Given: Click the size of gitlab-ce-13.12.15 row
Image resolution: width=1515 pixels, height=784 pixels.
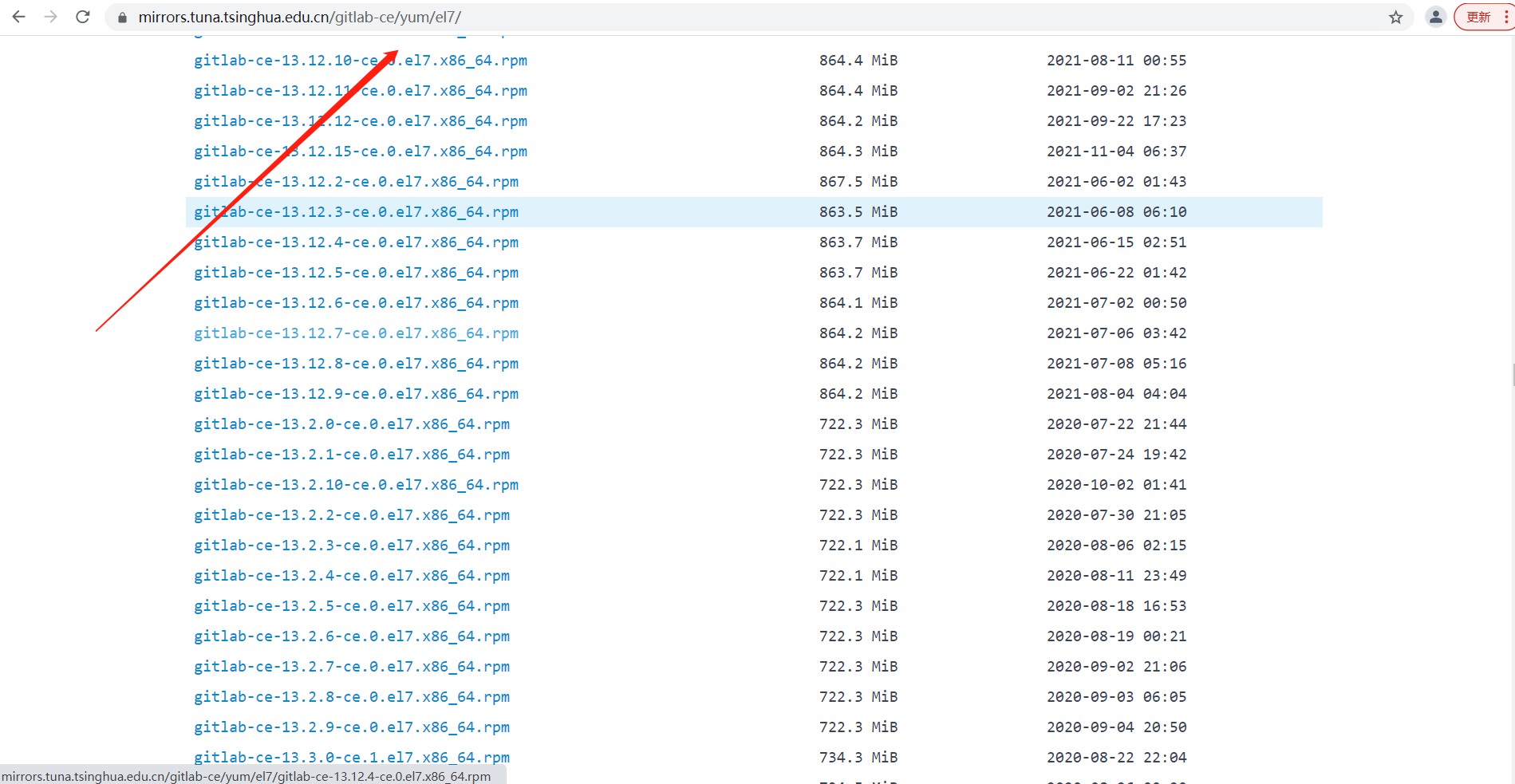Looking at the screenshot, I should click(858, 152).
